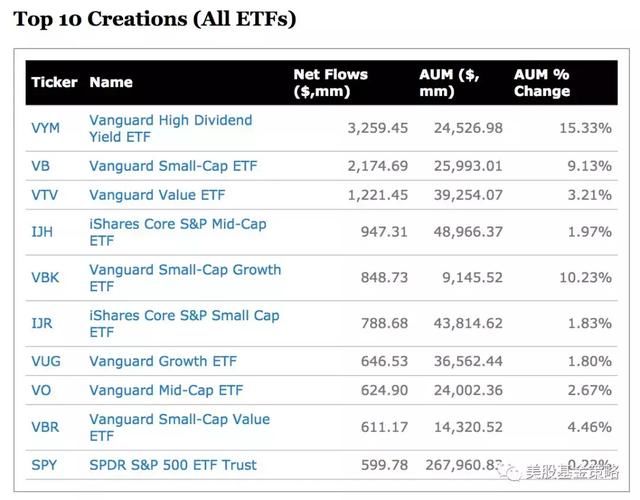Screen dimensions: 640x500
Task: Click the VUG ticker link
Action: 46,361
